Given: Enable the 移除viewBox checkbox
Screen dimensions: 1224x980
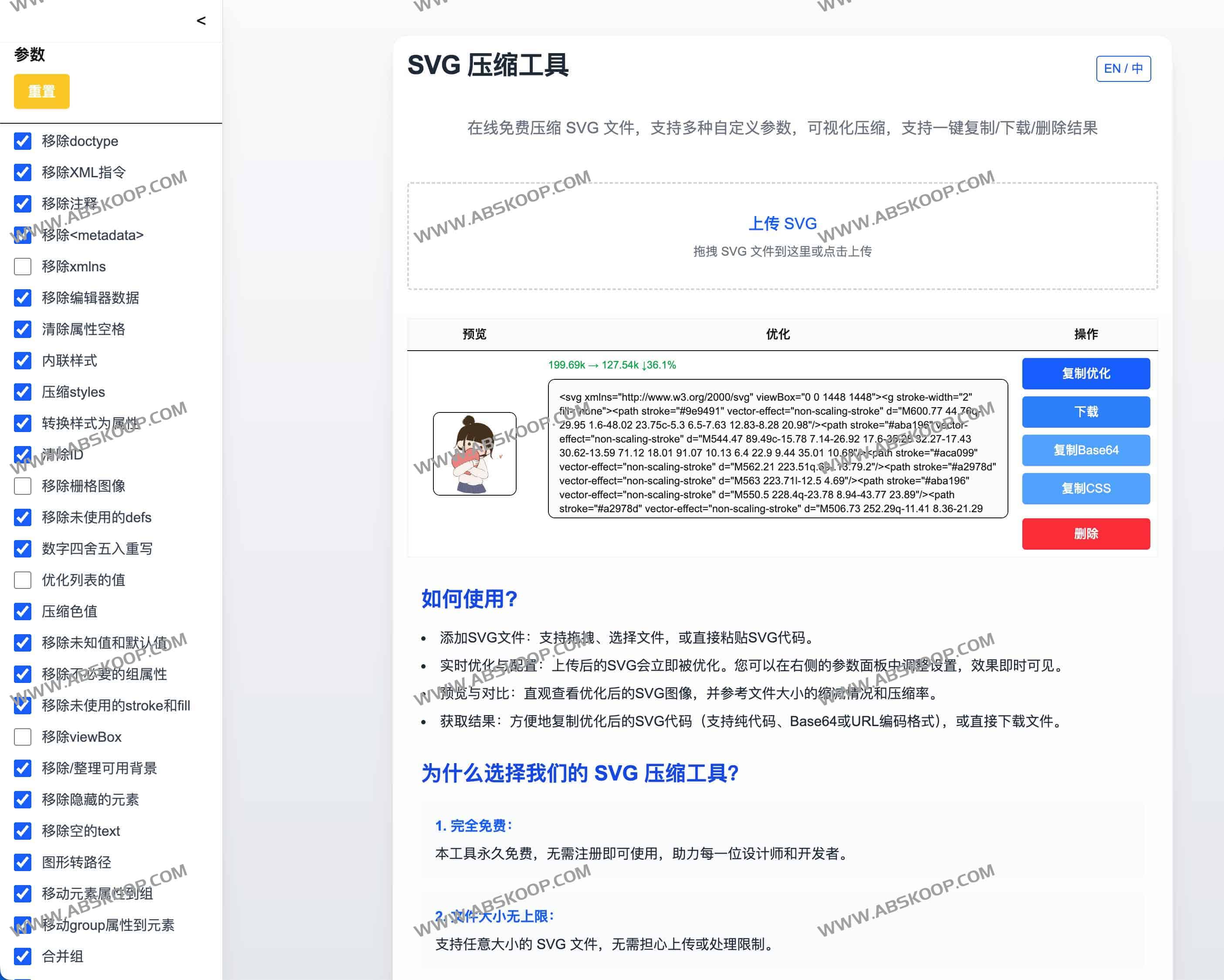Looking at the screenshot, I should coord(23,737).
